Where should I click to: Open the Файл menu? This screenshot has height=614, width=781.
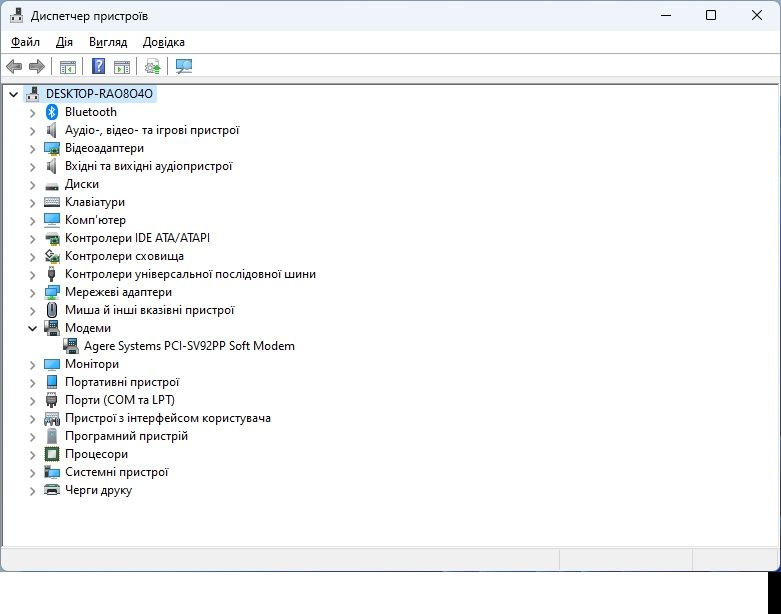25,42
